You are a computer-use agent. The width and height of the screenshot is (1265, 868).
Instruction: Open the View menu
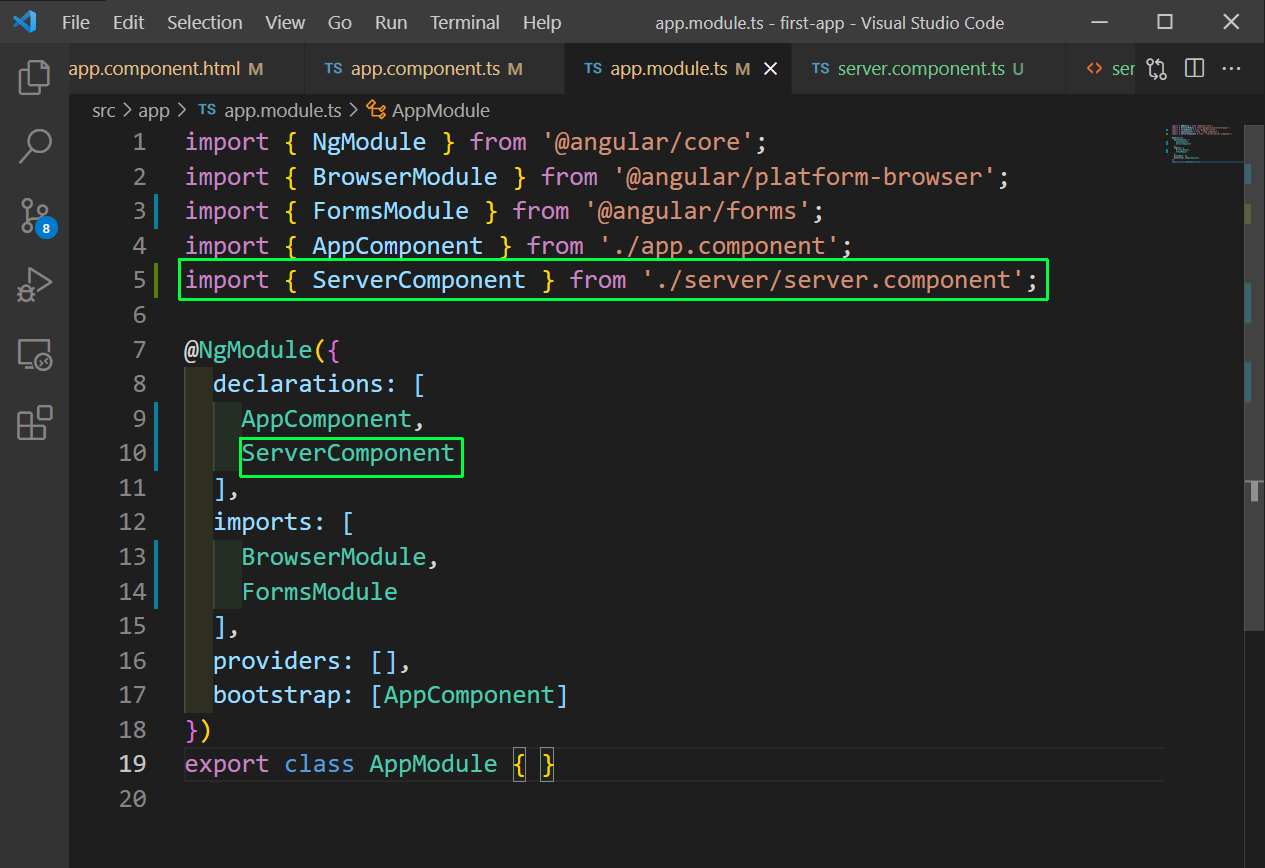coord(286,22)
